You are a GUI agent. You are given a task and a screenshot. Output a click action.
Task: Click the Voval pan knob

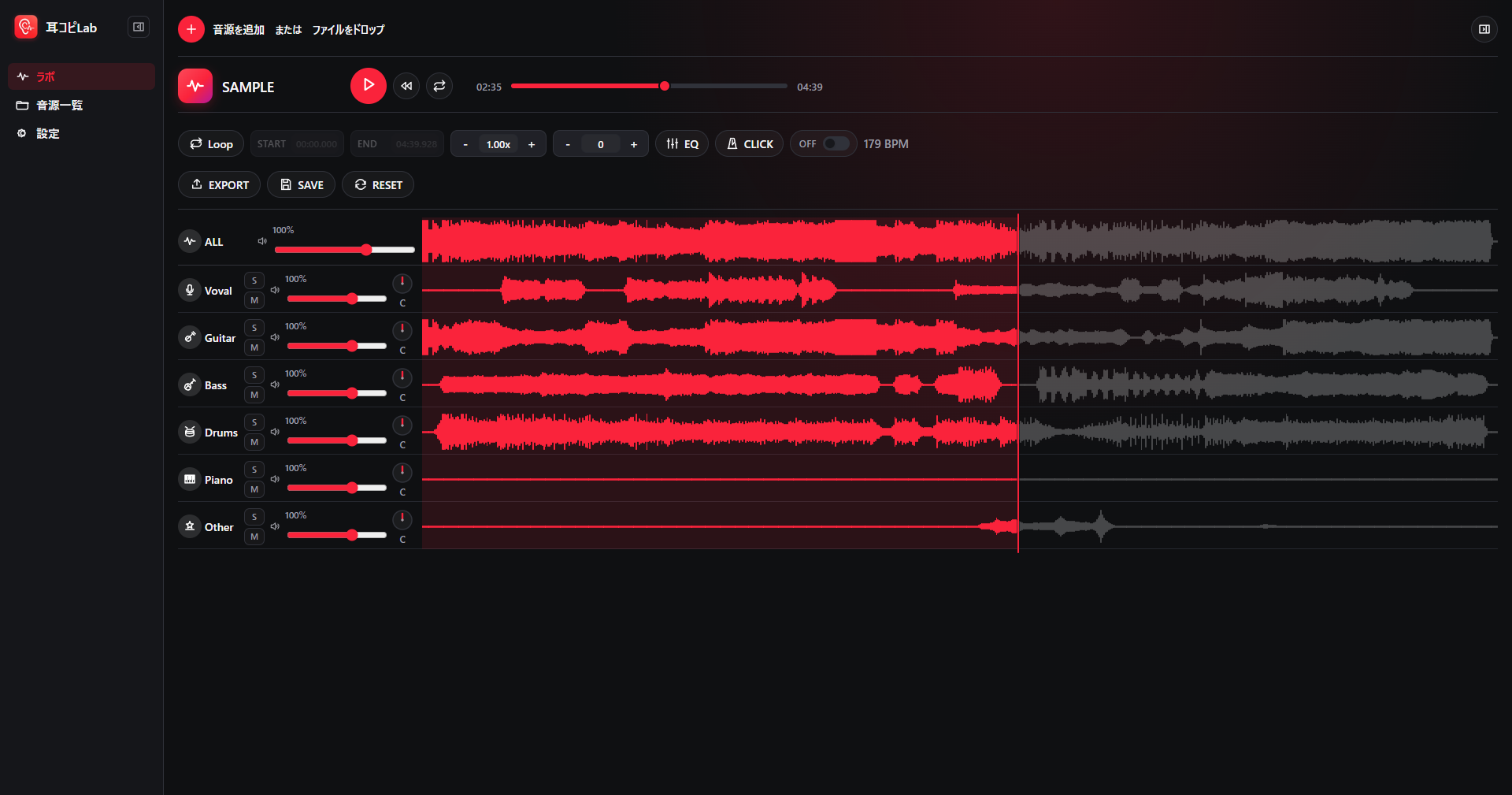click(402, 283)
